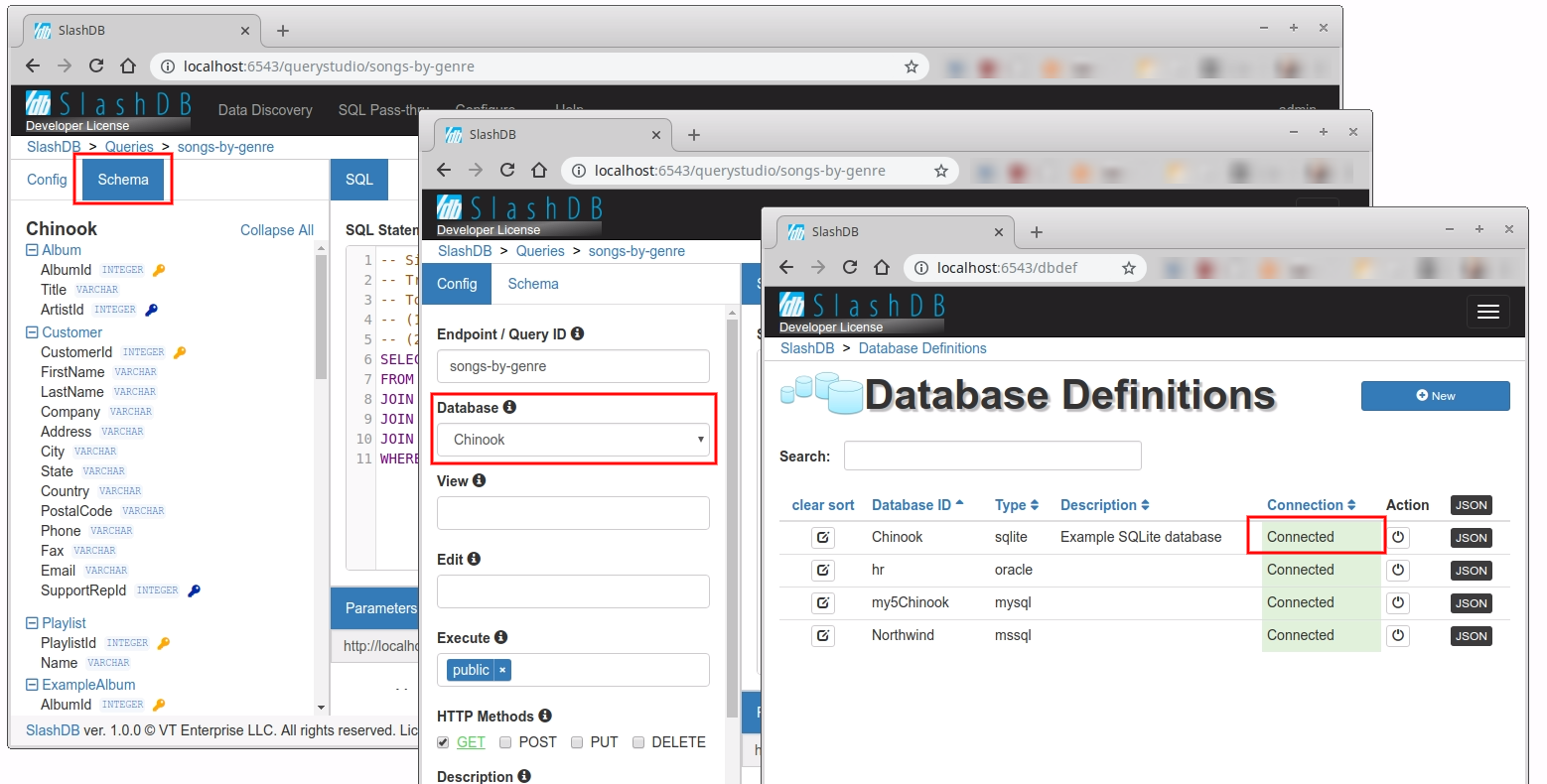Sort table by Connection column
Screen dimensions: 1547x784
(1311, 505)
